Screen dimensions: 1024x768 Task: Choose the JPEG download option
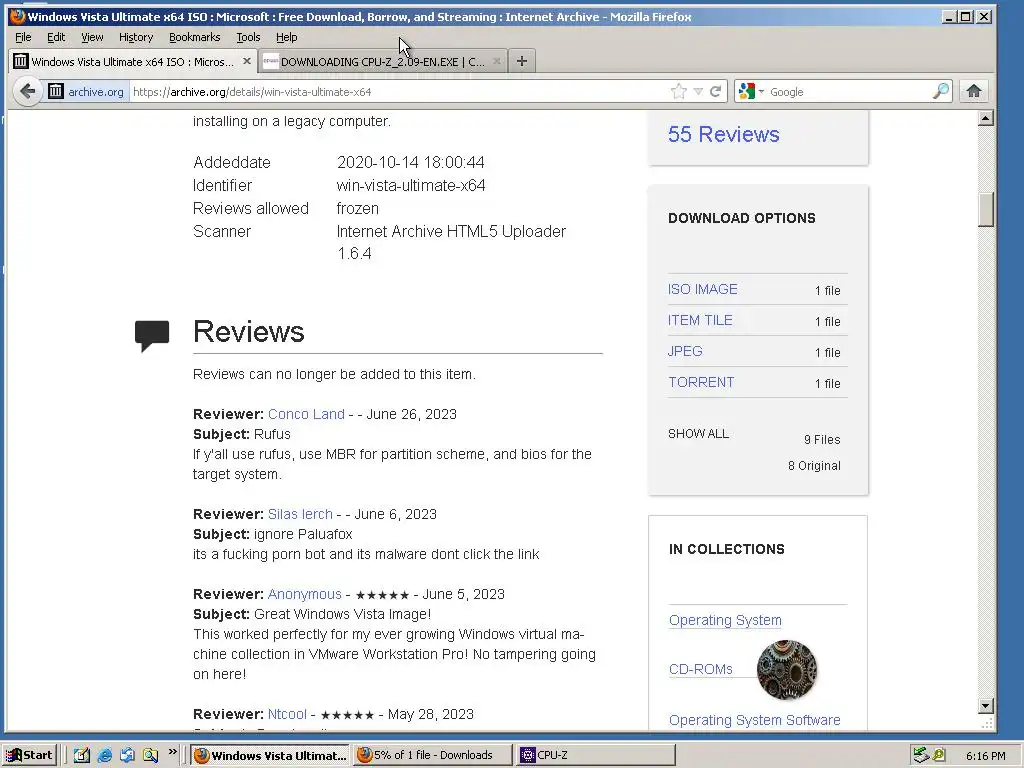[x=685, y=351]
